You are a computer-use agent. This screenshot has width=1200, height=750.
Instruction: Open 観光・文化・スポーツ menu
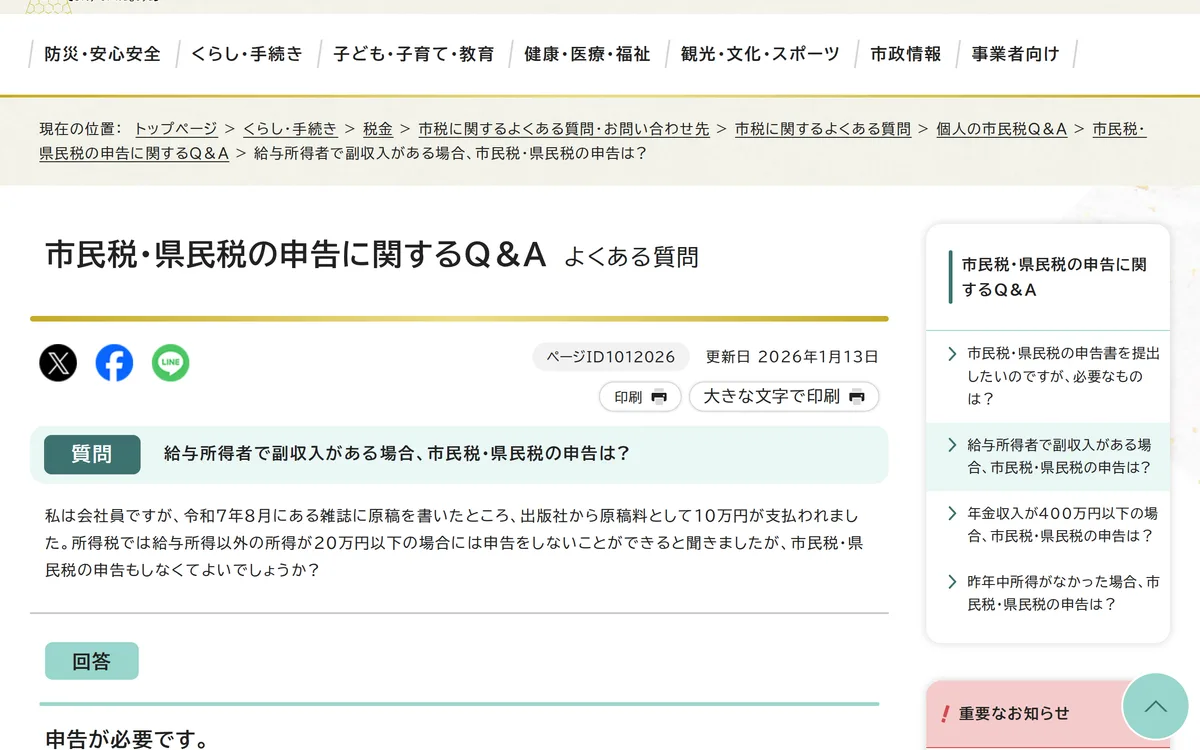(760, 54)
